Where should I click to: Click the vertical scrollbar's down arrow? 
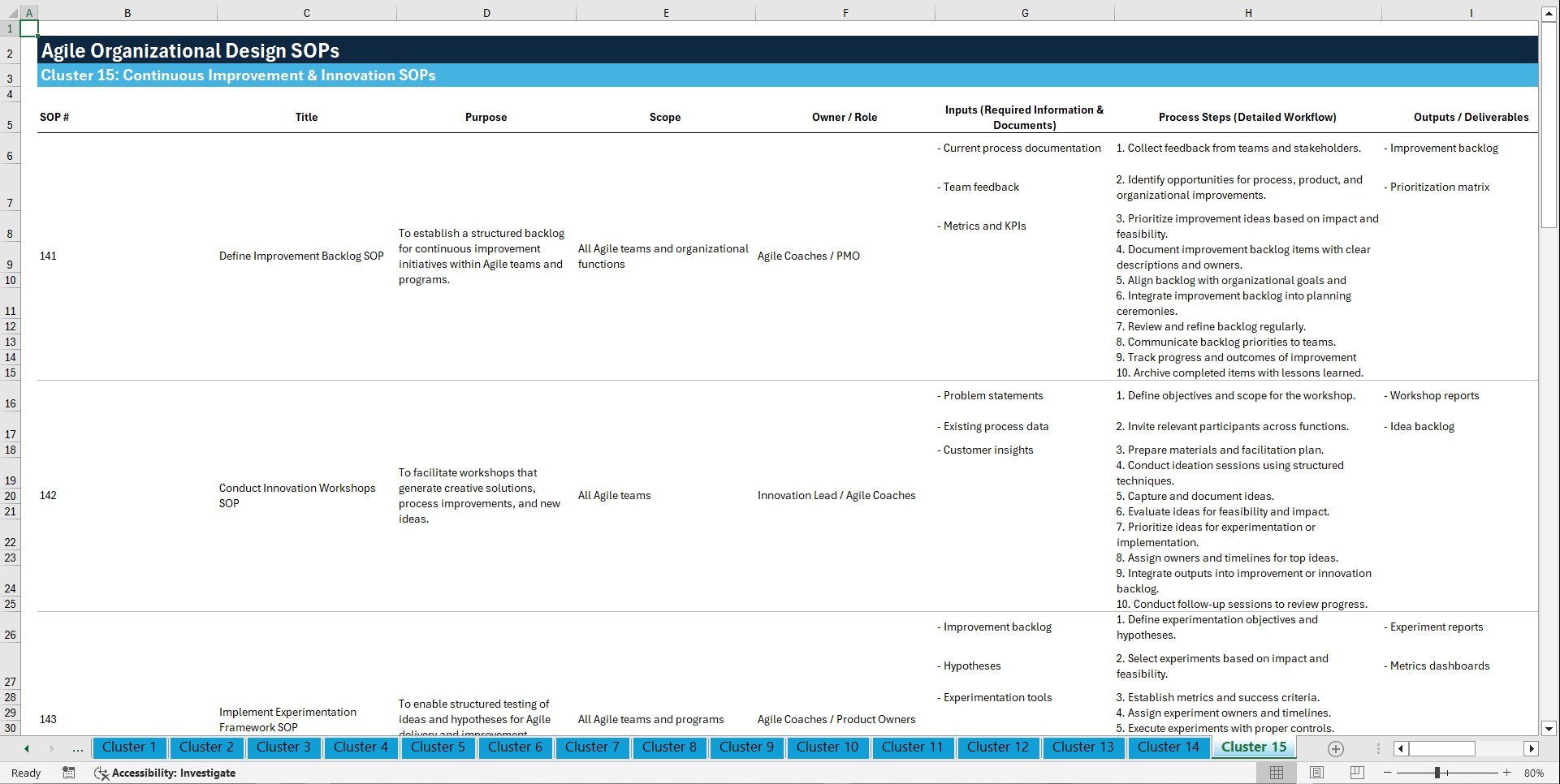[1549, 729]
